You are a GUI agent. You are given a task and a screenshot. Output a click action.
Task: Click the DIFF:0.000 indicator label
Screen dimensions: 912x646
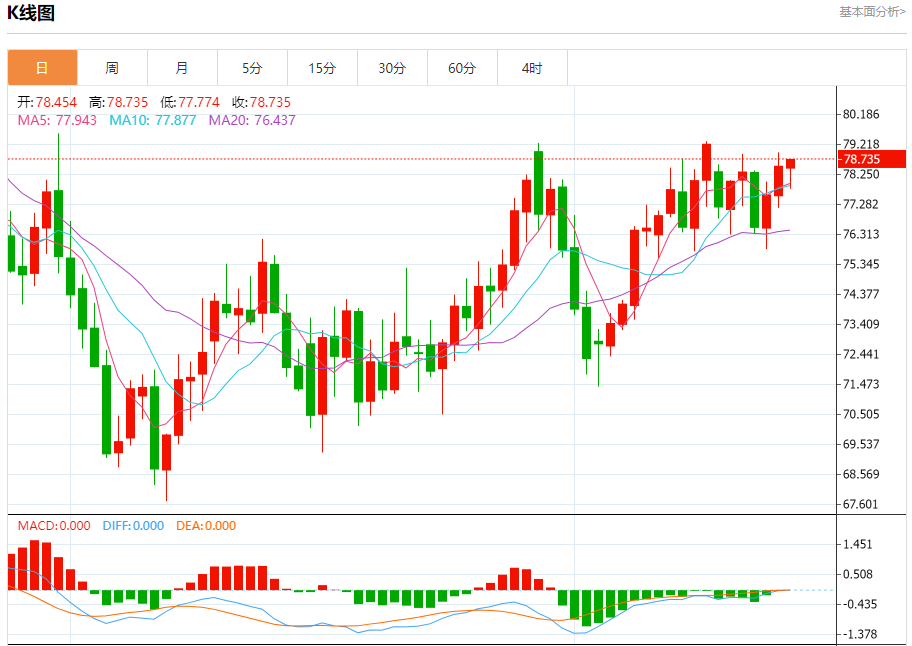click(133, 526)
